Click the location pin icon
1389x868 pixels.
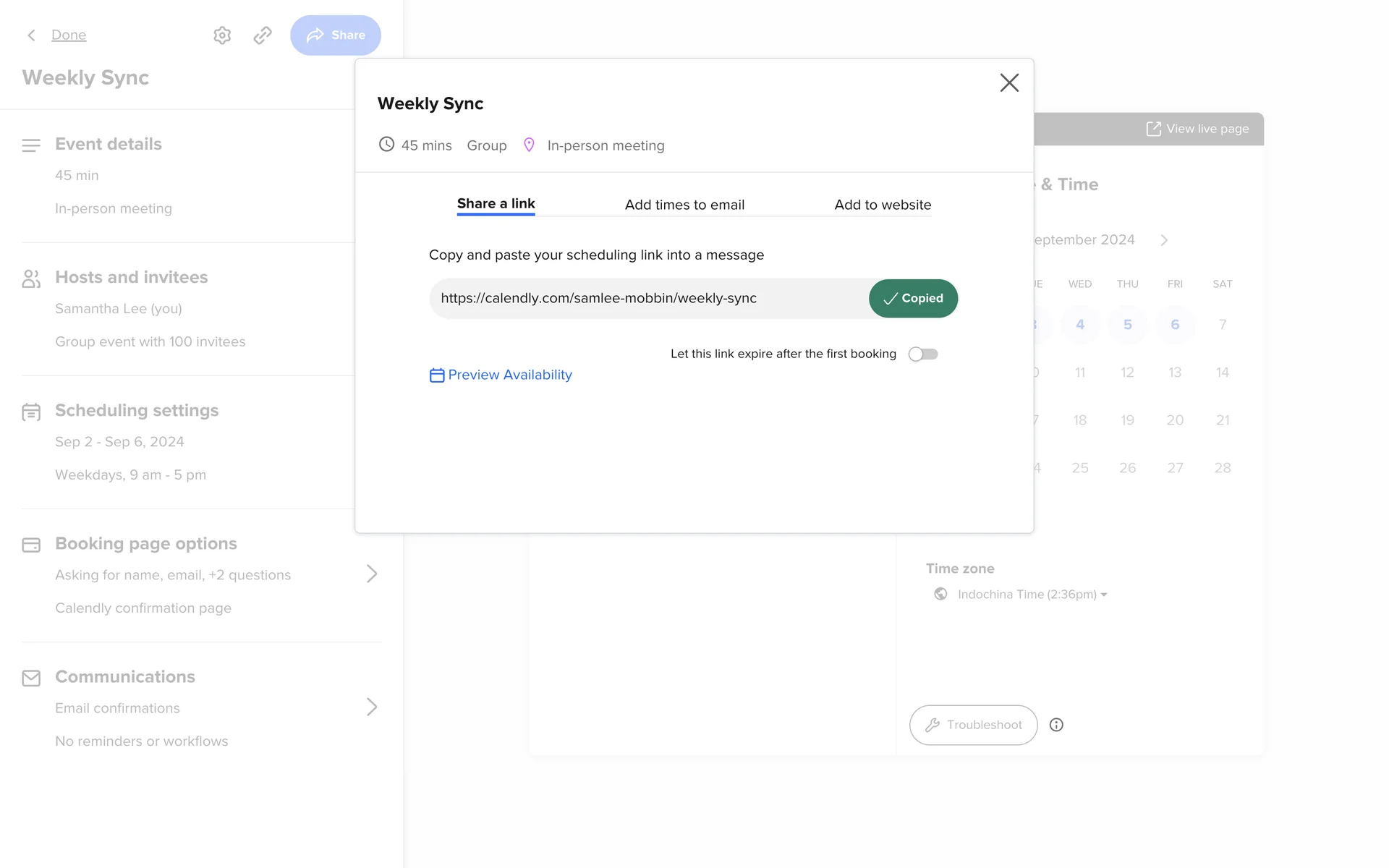[529, 145]
